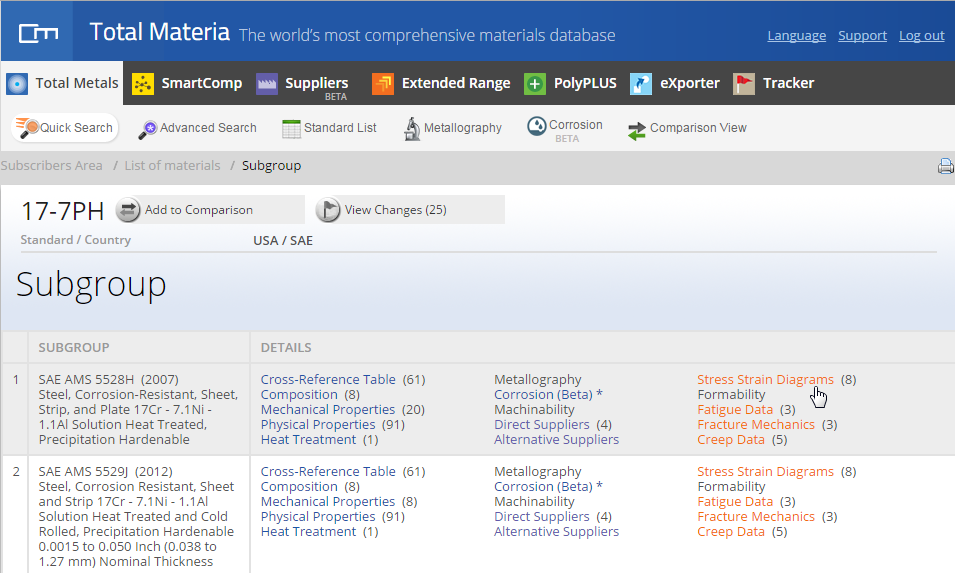
Task: Click the Suppliers factory icon
Action: pos(267,83)
